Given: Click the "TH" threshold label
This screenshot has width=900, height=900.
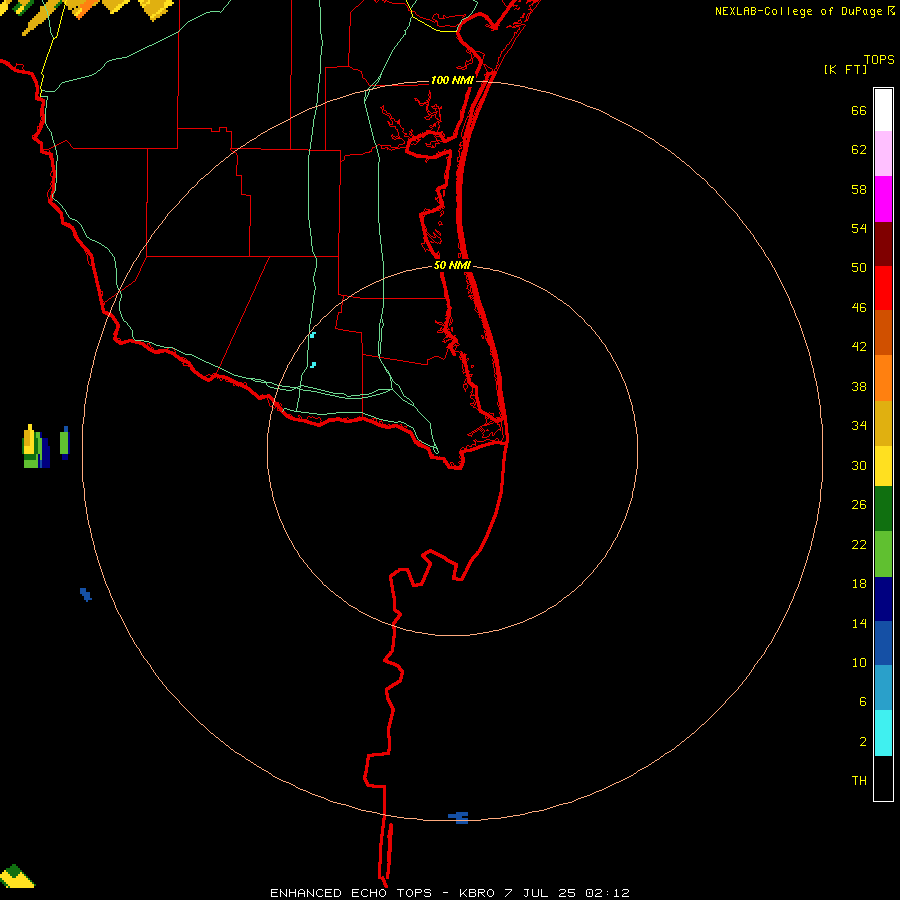Looking at the screenshot, I should pos(859,781).
